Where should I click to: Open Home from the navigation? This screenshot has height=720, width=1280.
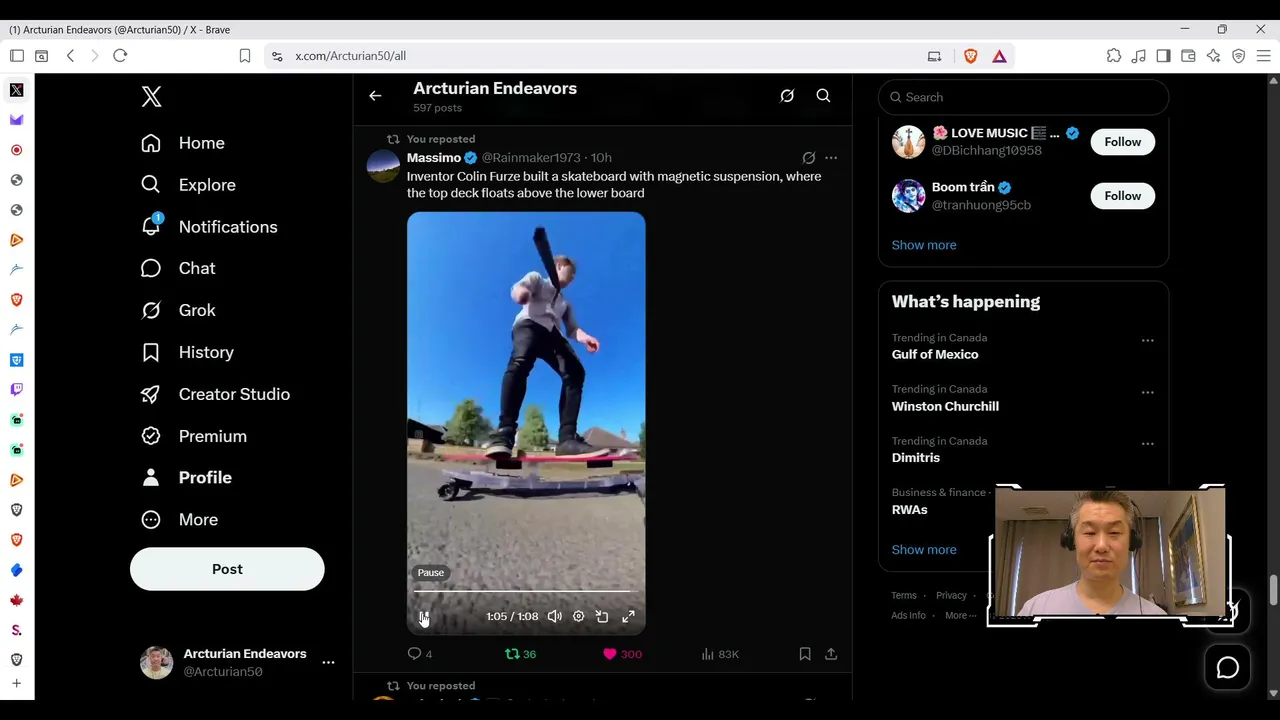183,143
